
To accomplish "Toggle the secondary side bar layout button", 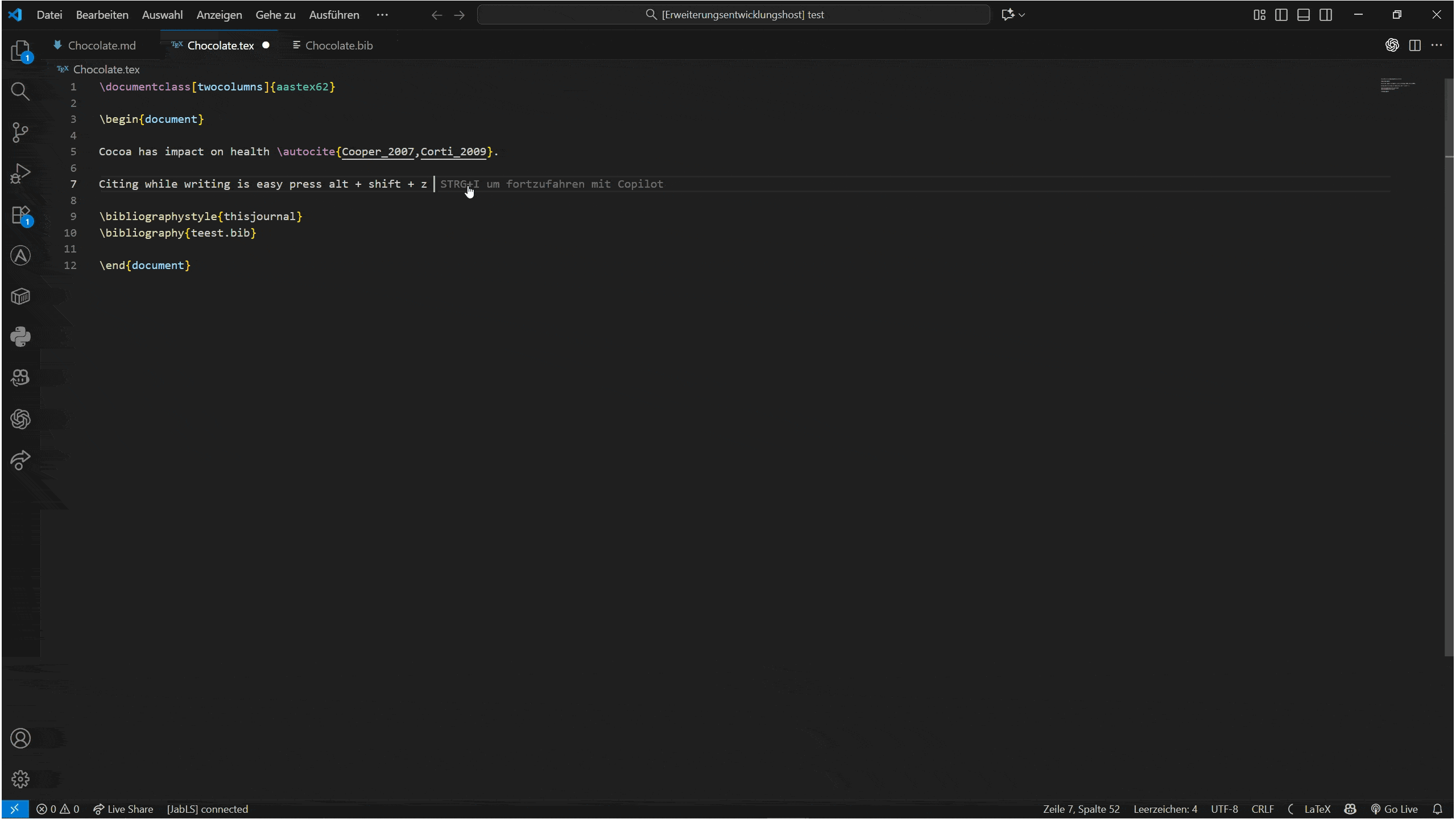I will point(1326,15).
